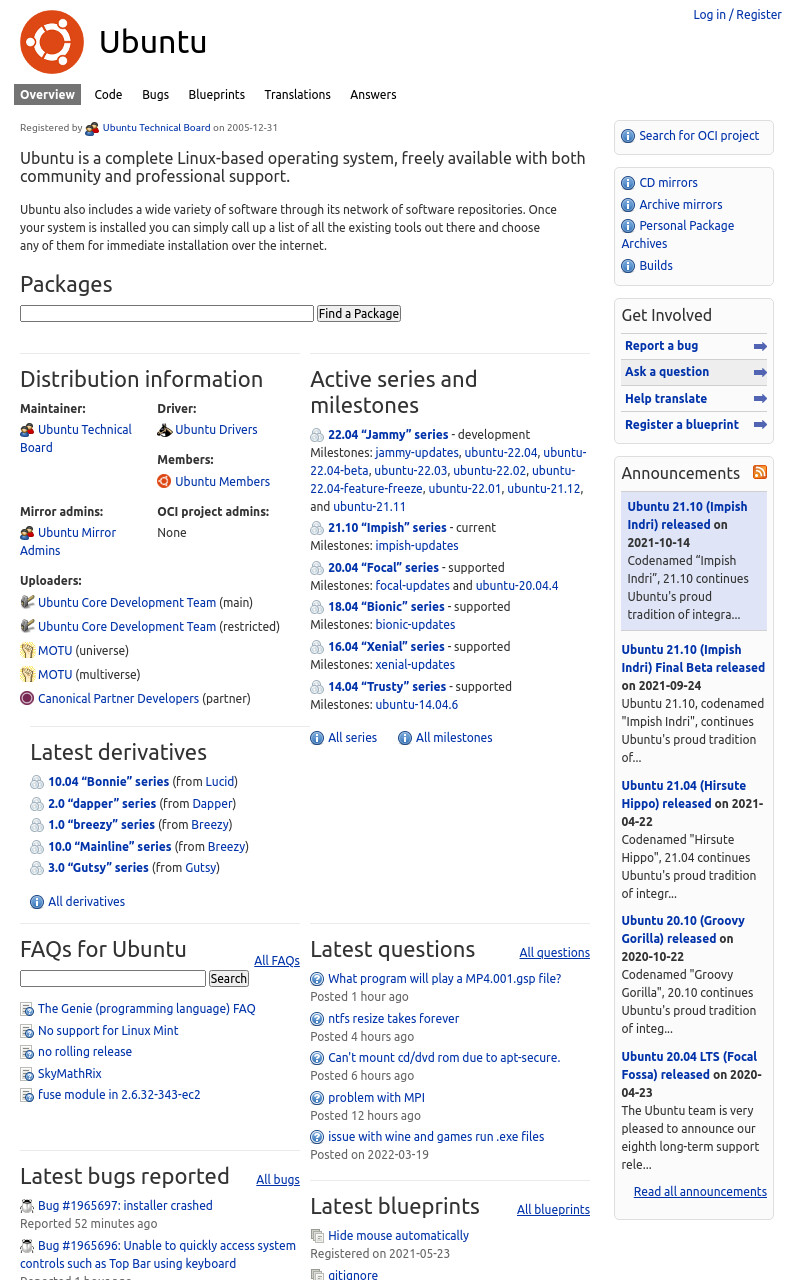Open the ubuntu-14.04.6 milestone link
This screenshot has height=1280, width=800.
417,705
